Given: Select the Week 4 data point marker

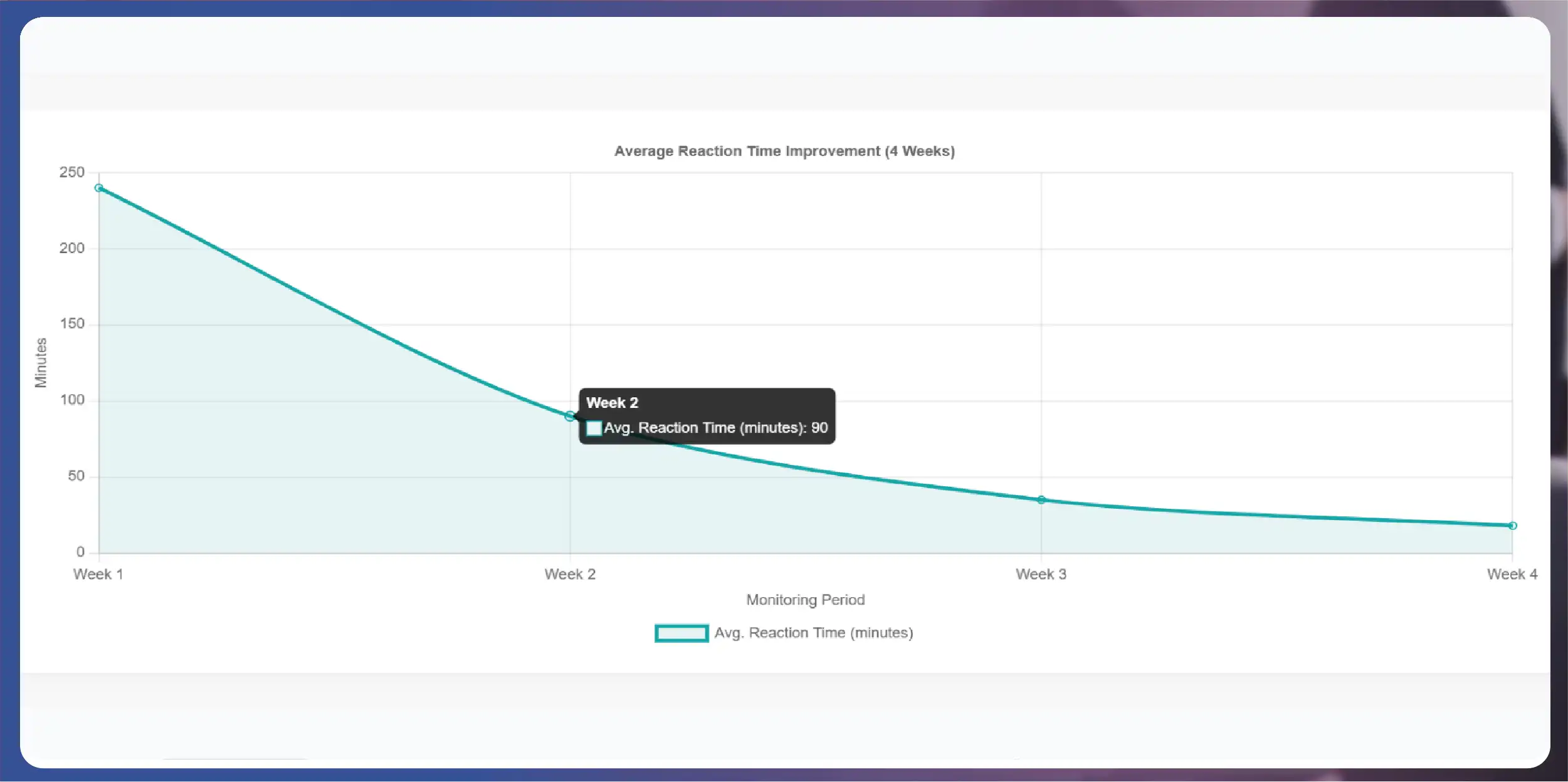Looking at the screenshot, I should (x=1512, y=526).
